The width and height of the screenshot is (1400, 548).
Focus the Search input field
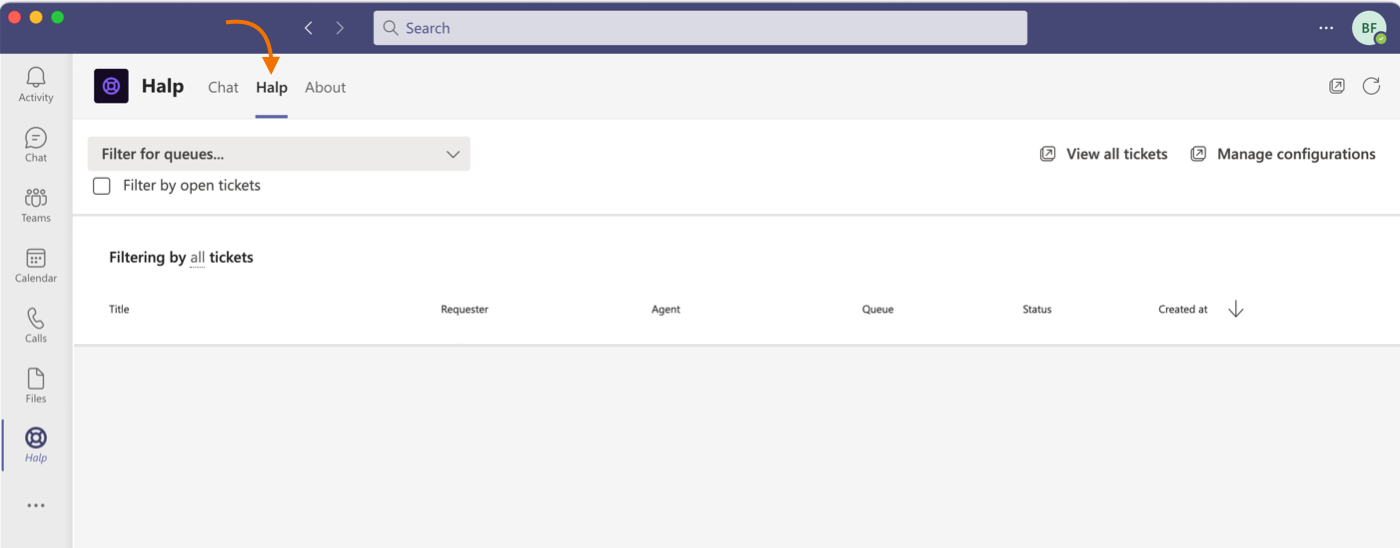[700, 28]
